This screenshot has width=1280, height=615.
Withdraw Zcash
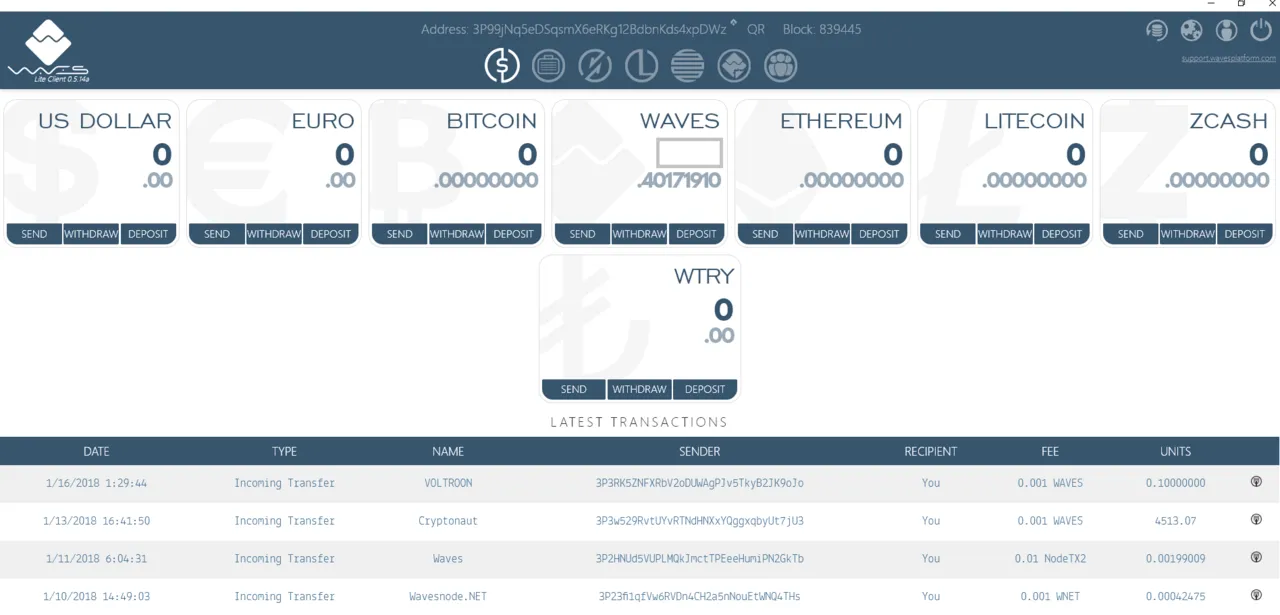point(1188,234)
